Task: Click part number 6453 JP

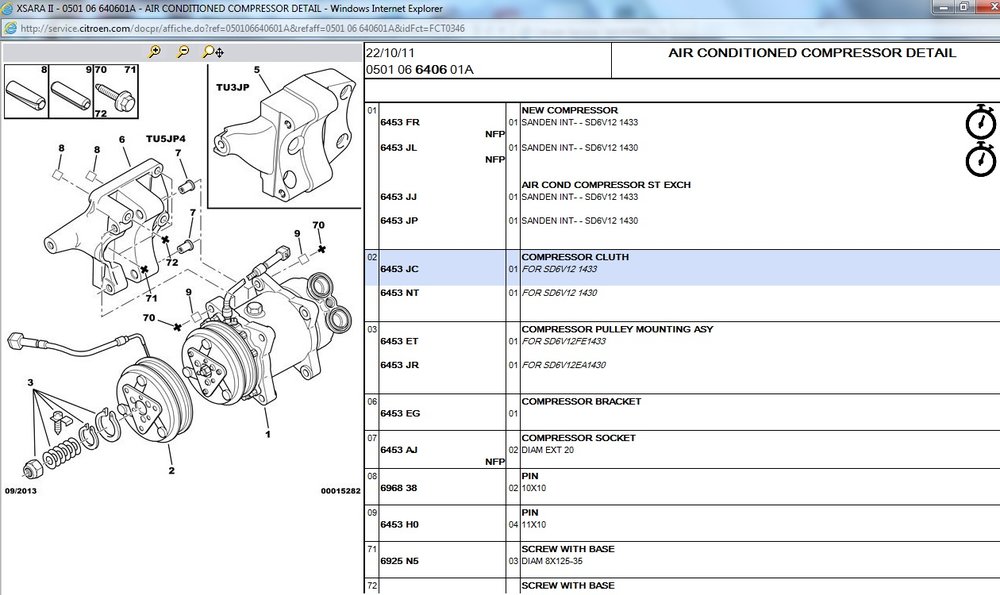Action: pyautogui.click(x=399, y=221)
